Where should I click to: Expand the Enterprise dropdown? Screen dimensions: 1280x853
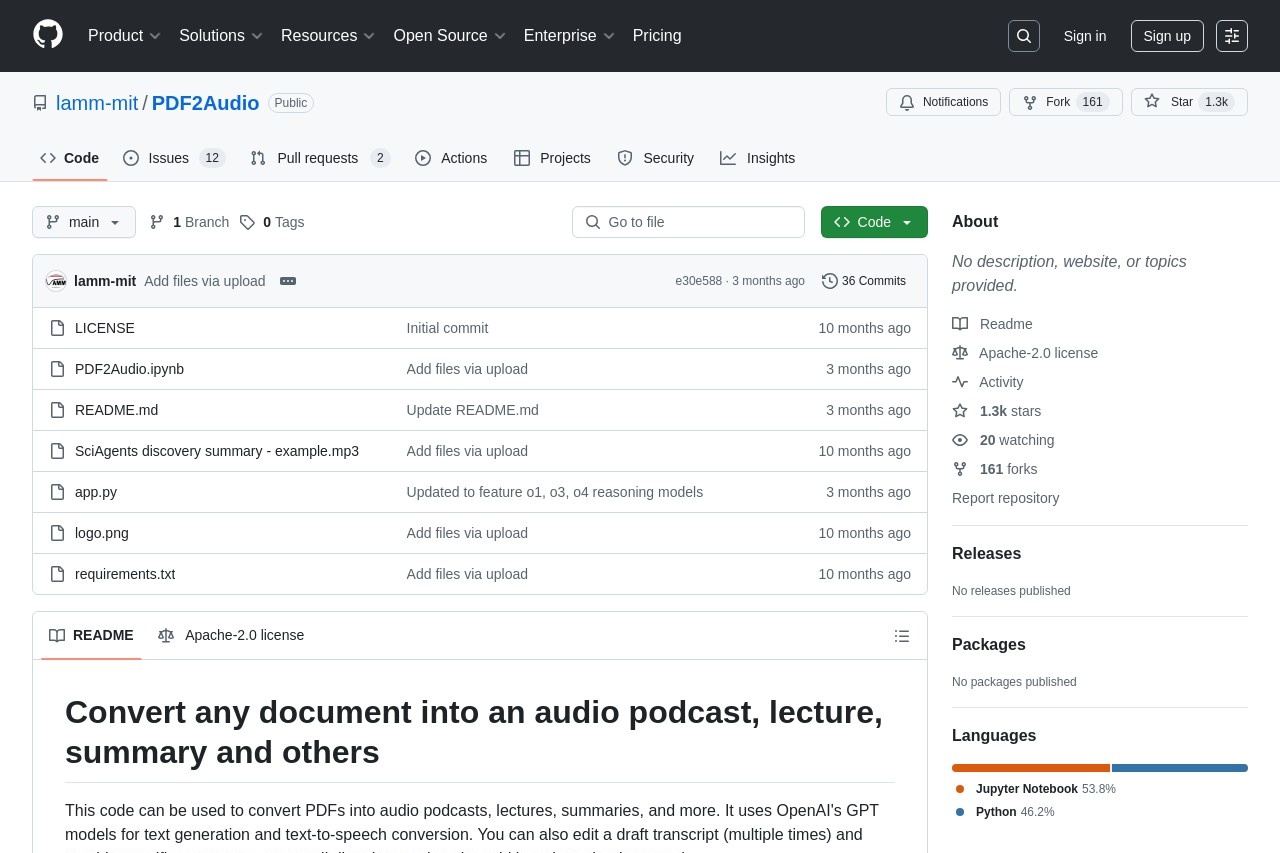569,36
